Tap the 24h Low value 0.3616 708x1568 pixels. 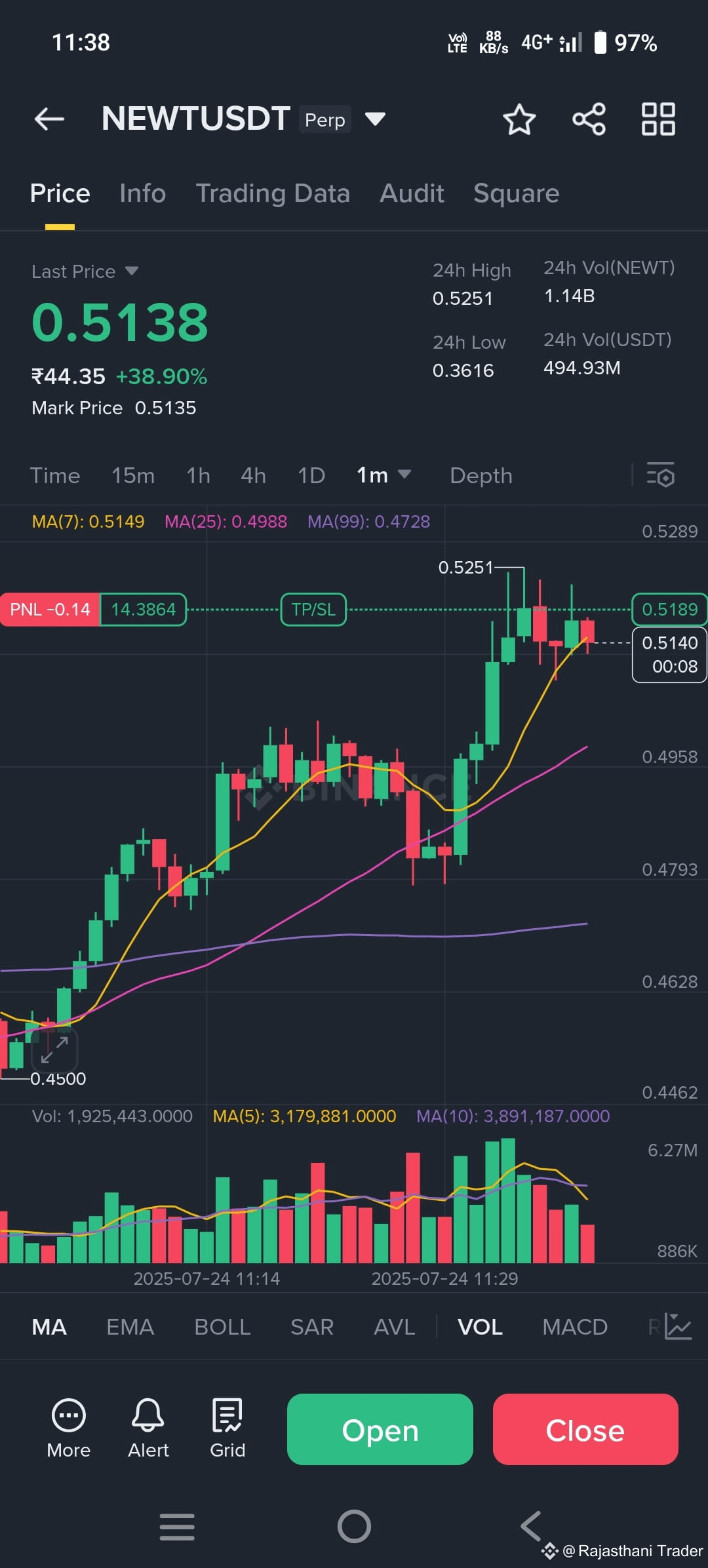(x=463, y=370)
